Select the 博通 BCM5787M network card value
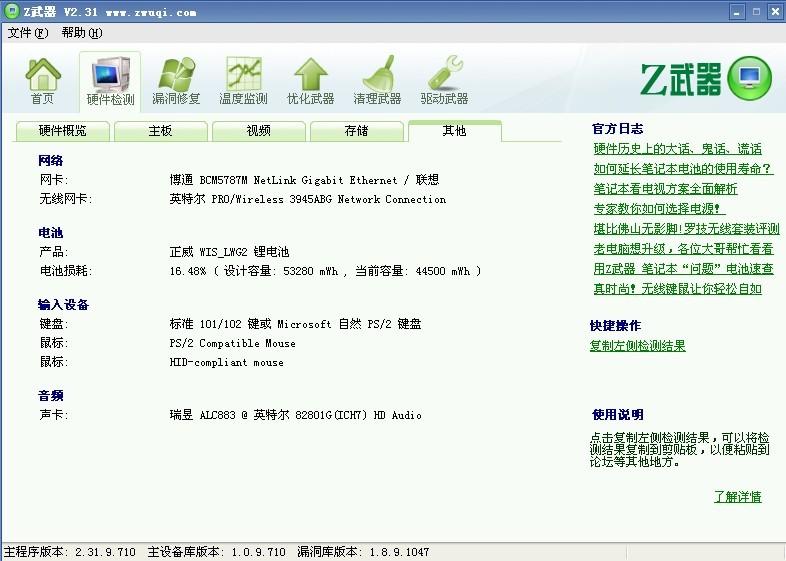Viewport: 786px width, 561px height. coord(304,180)
